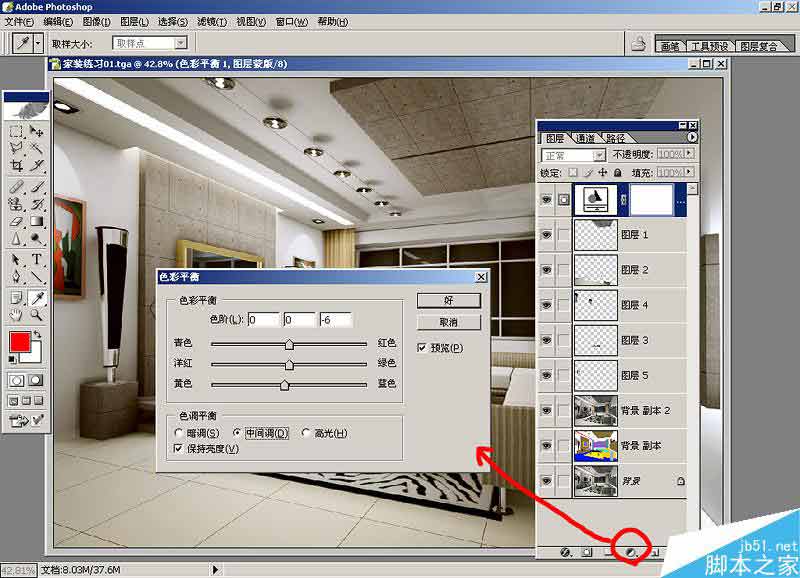The width and height of the screenshot is (800, 578).
Task: Select the History Brush tool
Action: (x=36, y=204)
